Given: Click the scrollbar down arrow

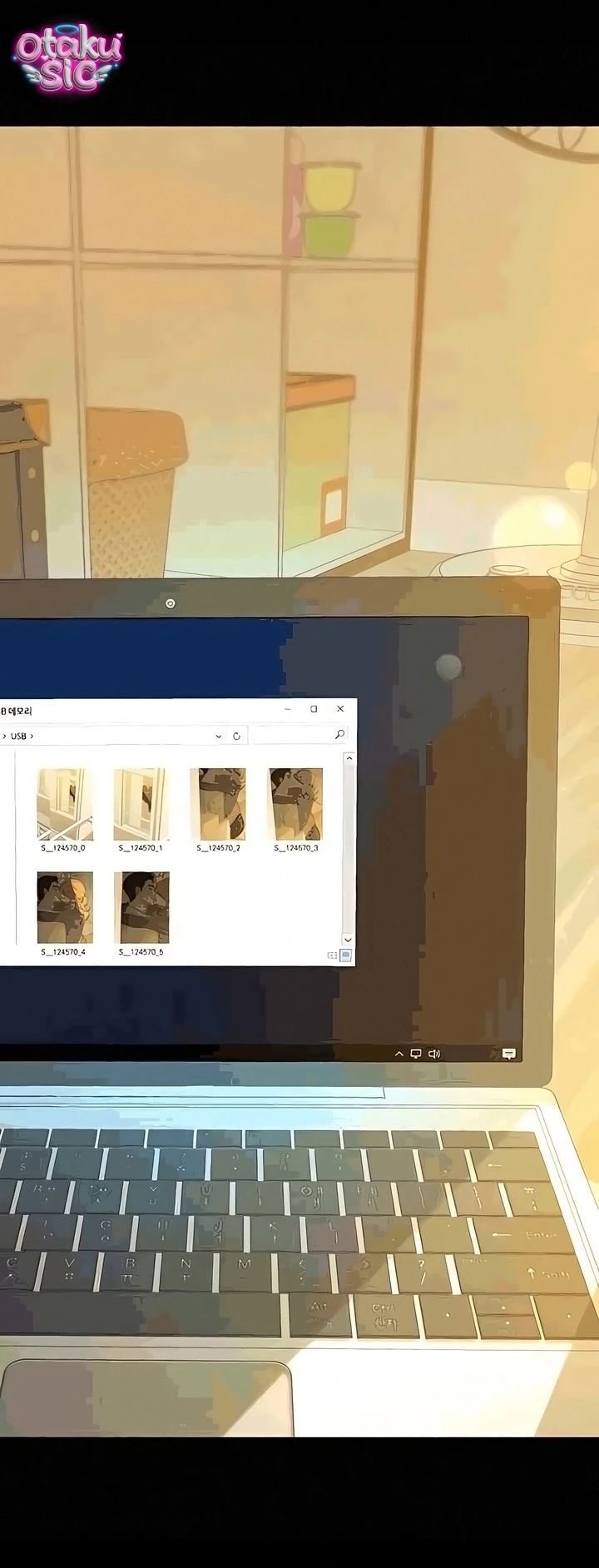Looking at the screenshot, I should 349,940.
